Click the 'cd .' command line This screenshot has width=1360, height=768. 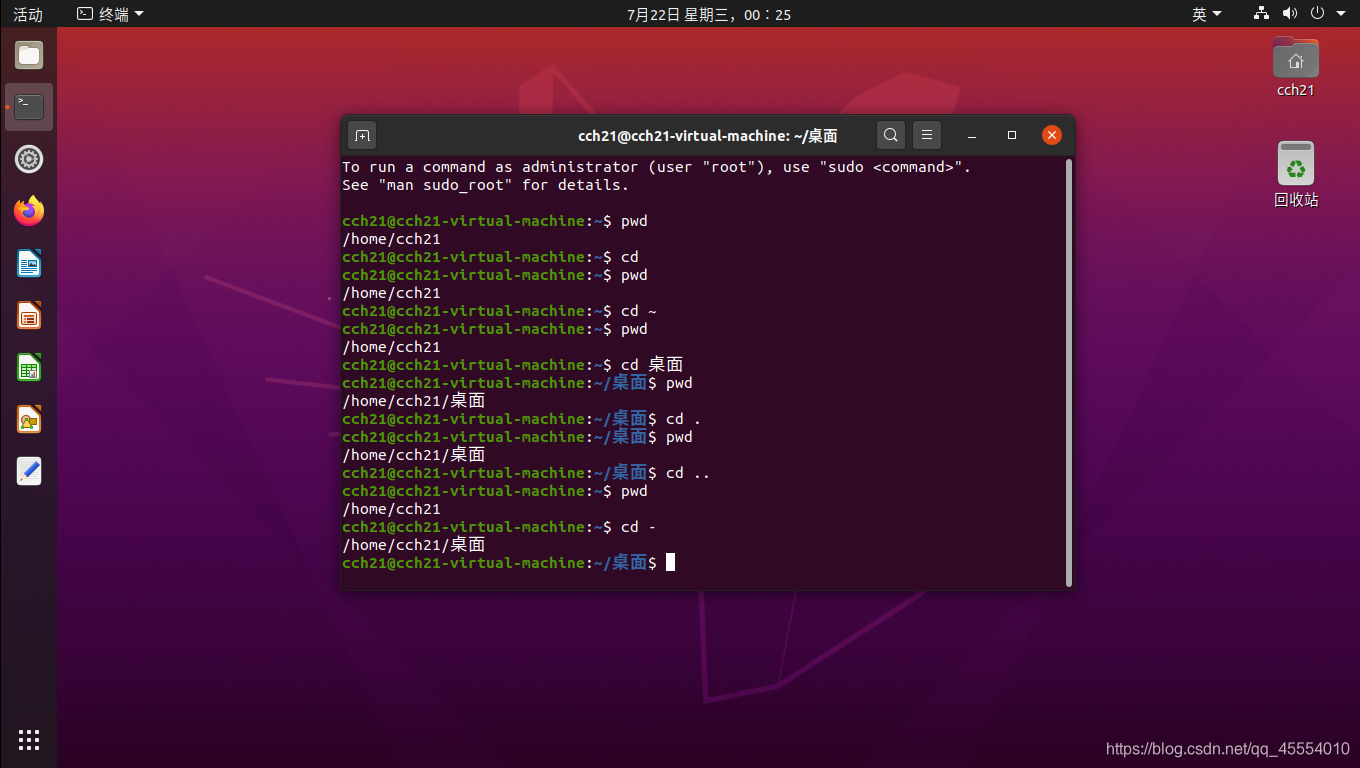(522, 419)
